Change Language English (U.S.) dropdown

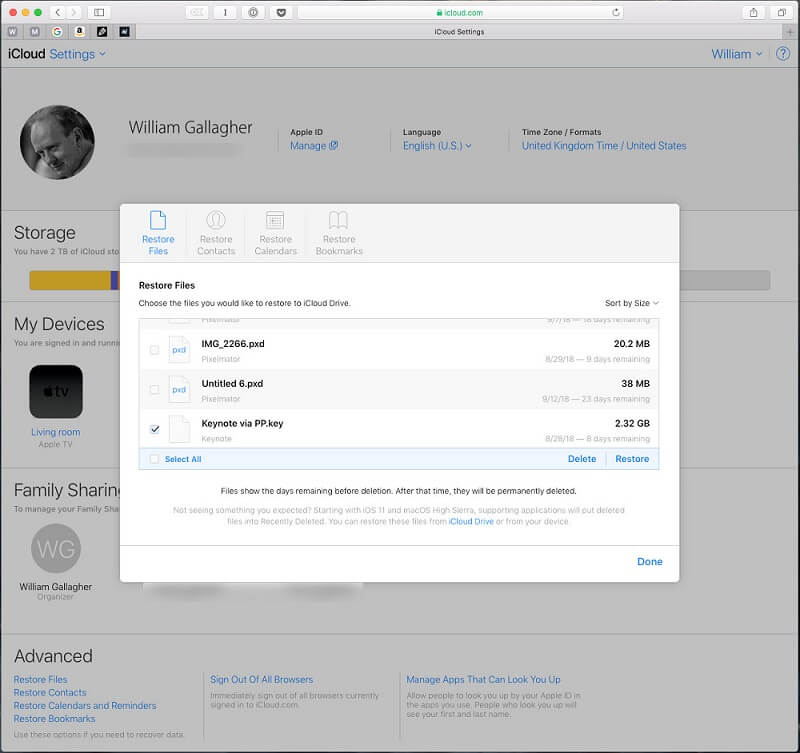[437, 146]
